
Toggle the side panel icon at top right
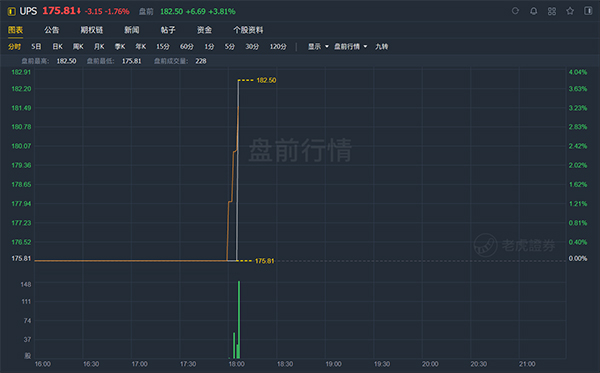(588, 11)
